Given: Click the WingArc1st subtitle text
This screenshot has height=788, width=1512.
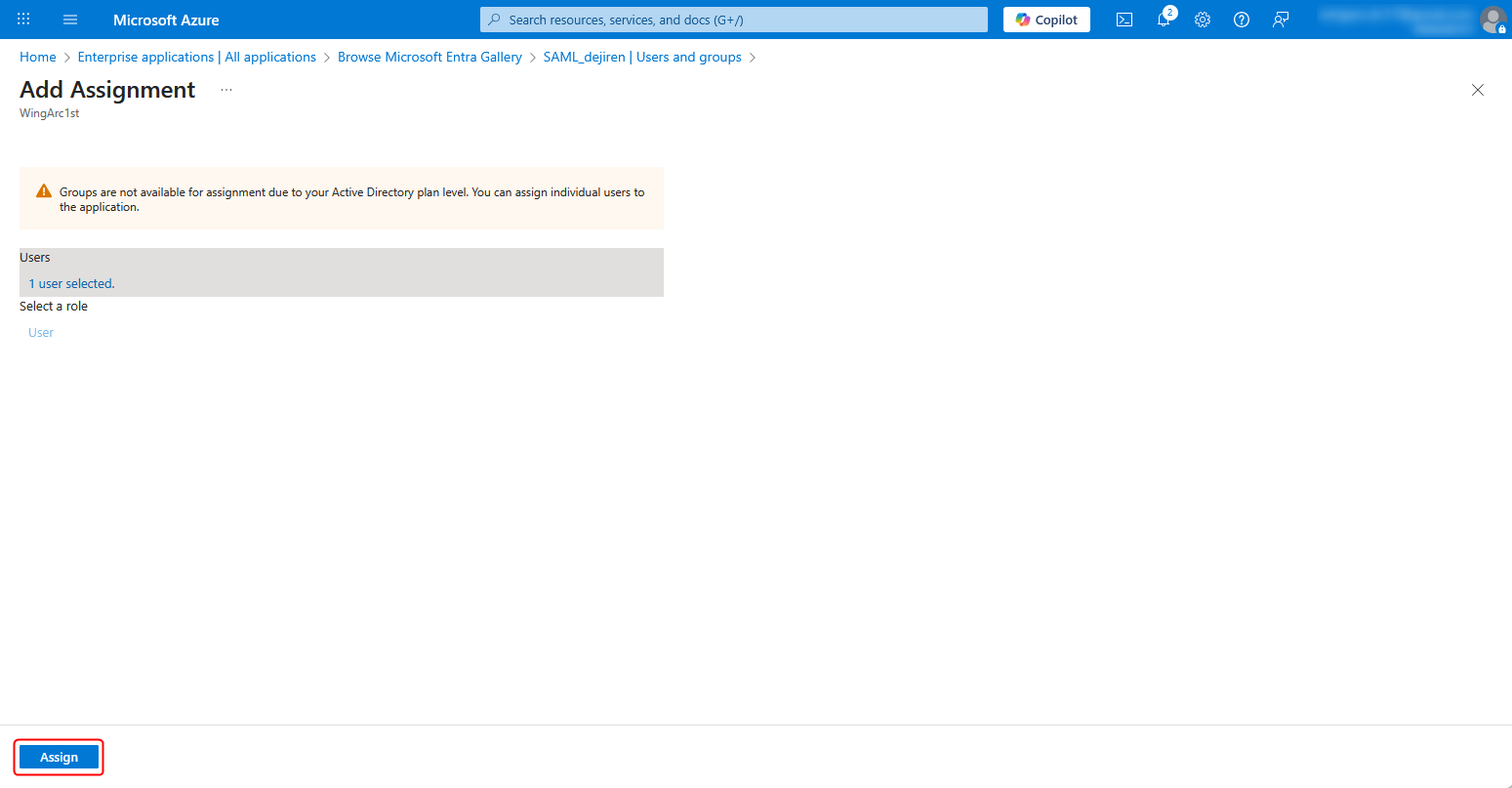Looking at the screenshot, I should pyautogui.click(x=50, y=113).
